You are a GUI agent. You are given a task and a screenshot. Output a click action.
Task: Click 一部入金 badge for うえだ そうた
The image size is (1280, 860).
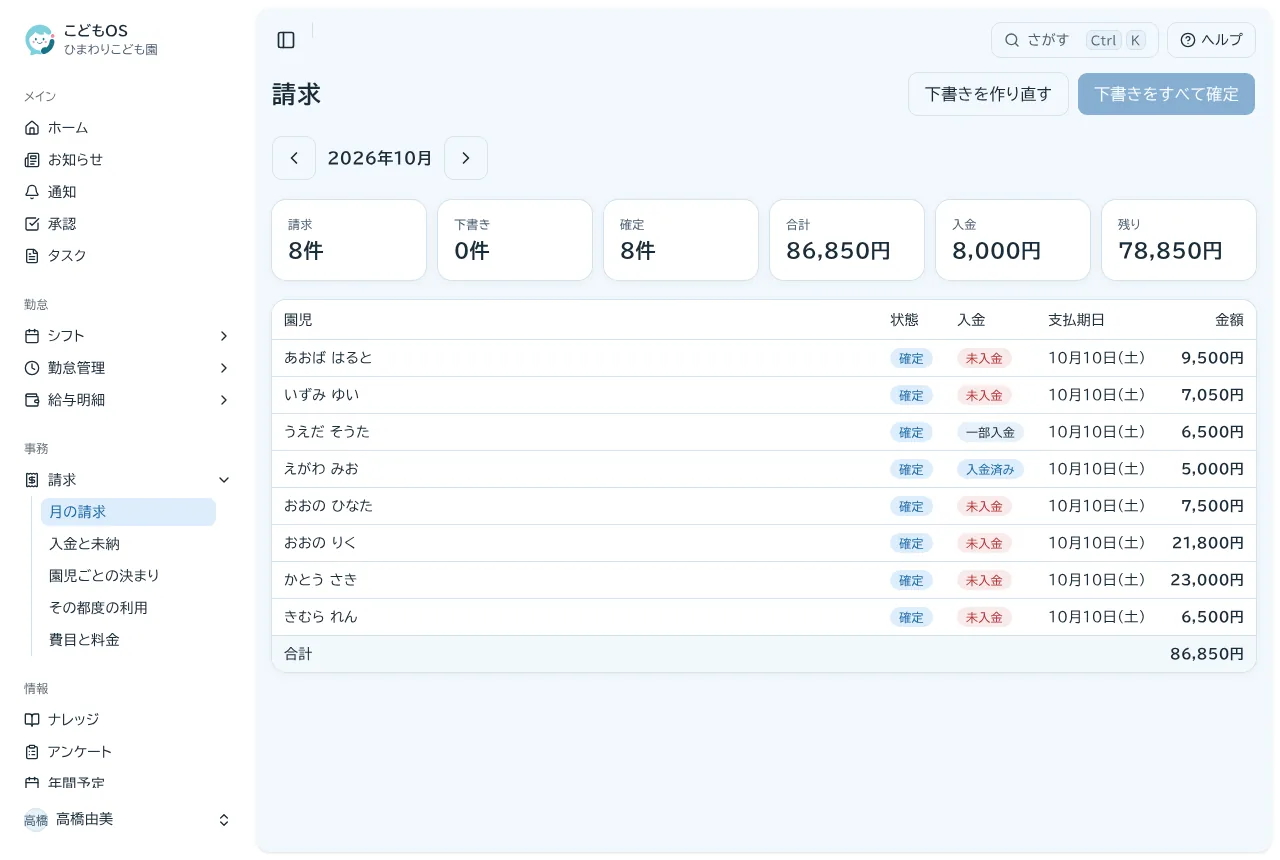pyautogui.click(x=990, y=432)
